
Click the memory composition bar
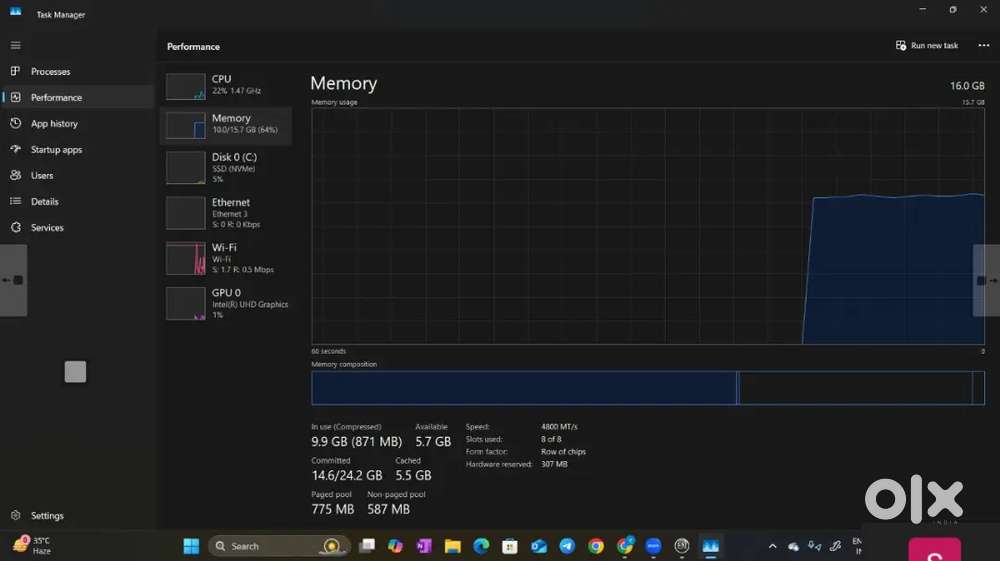647,388
